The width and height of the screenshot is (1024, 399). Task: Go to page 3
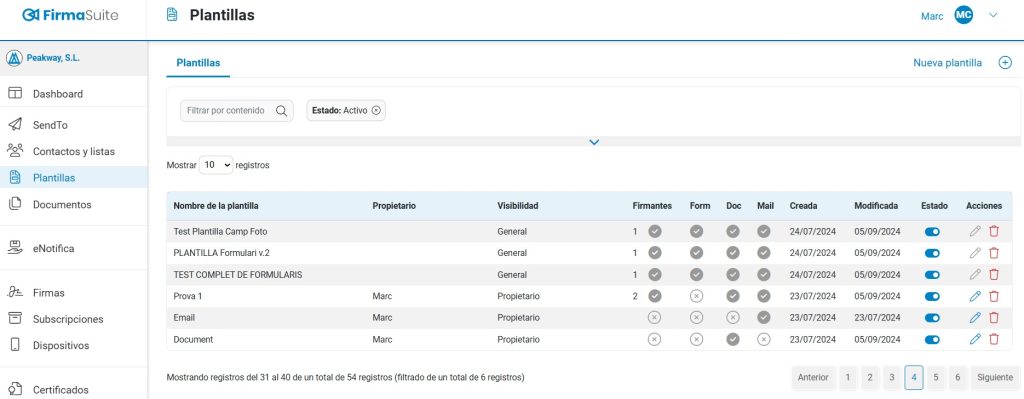pyautogui.click(x=892, y=377)
